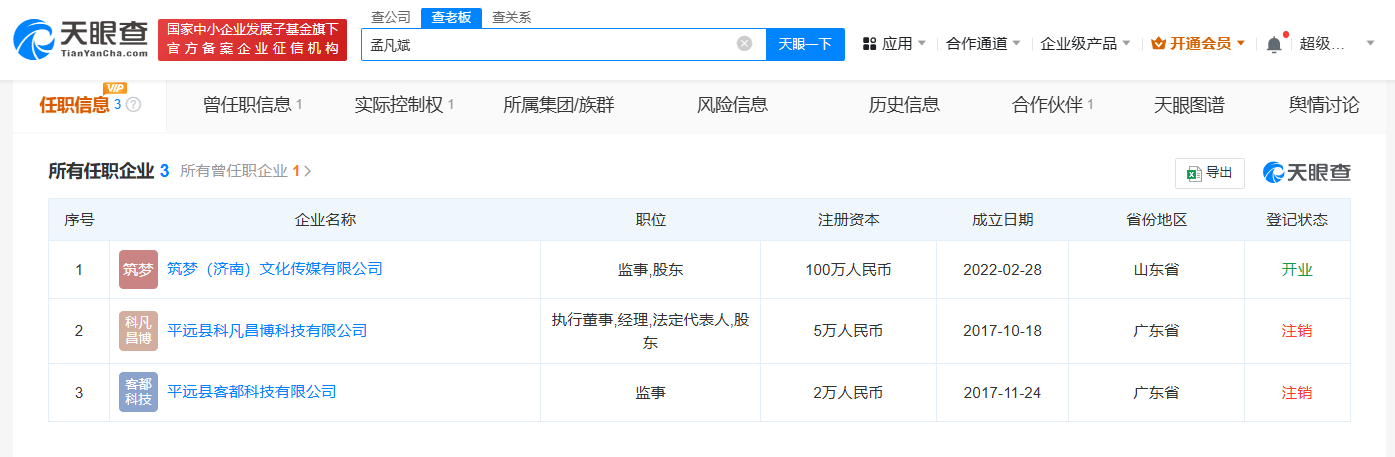Open the help question mark next to 任职信息
Image resolution: width=1395 pixels, height=457 pixels.
[x=133, y=104]
